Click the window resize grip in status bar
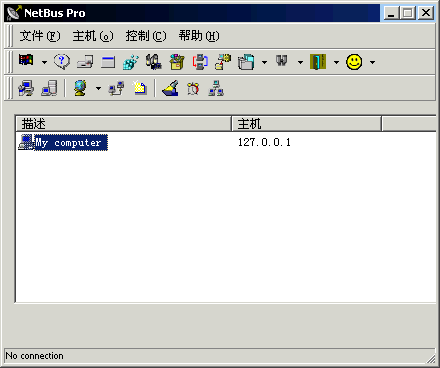Viewport: 440px width, 368px height. (x=431, y=359)
